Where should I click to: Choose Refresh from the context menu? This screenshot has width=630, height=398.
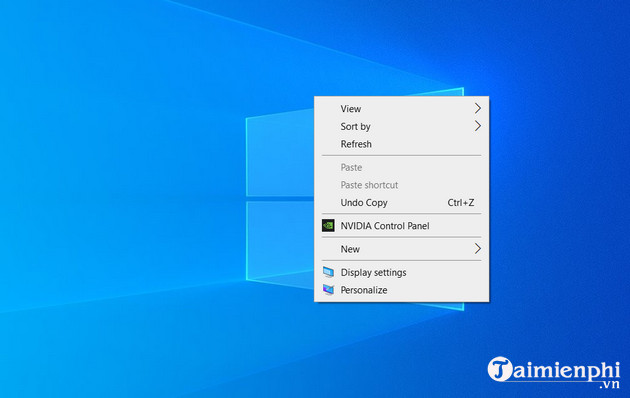tap(401, 144)
